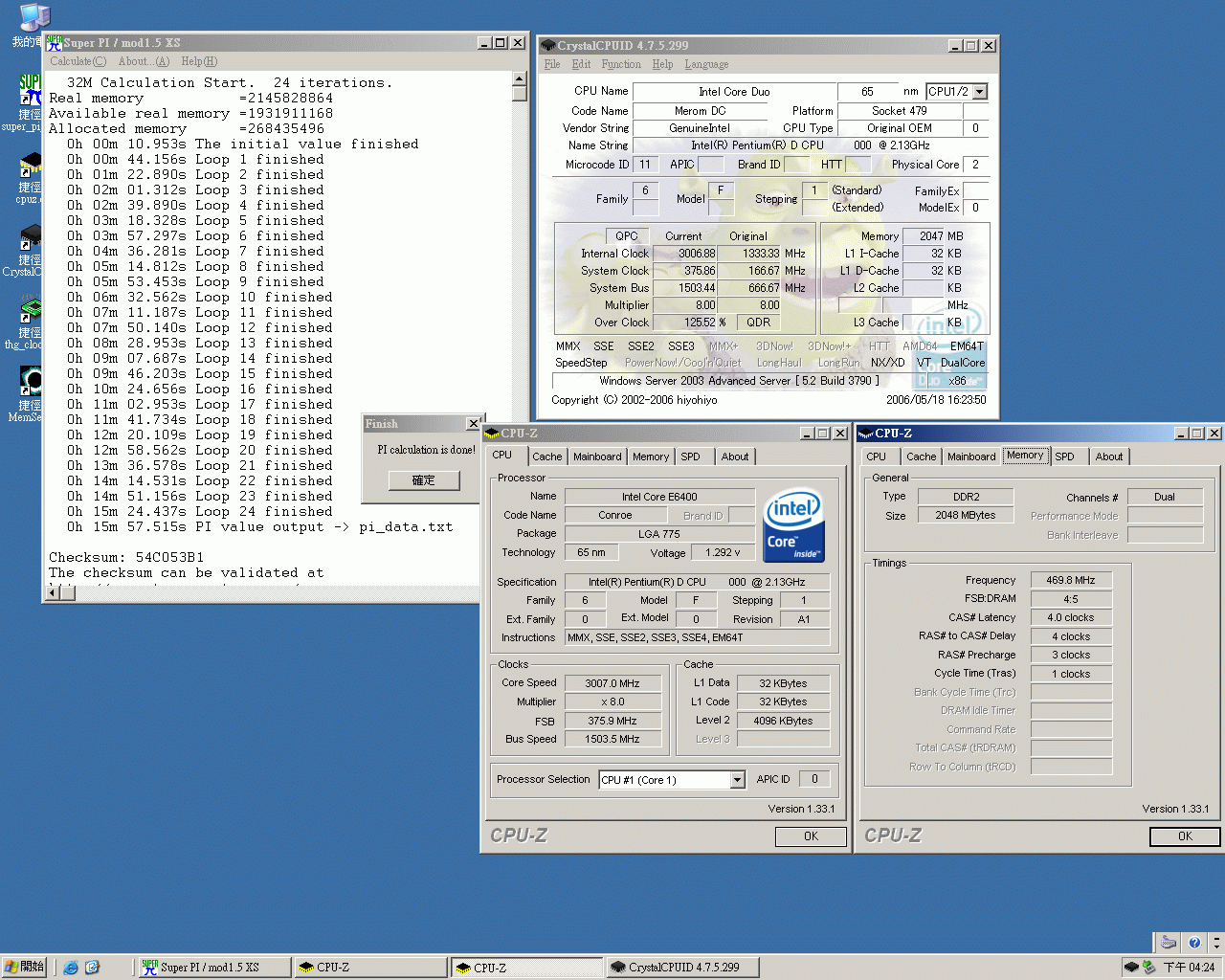Screen dimensions: 1225x980
Task: Click the Level 2 4096 KBytes value
Action: coord(783,721)
